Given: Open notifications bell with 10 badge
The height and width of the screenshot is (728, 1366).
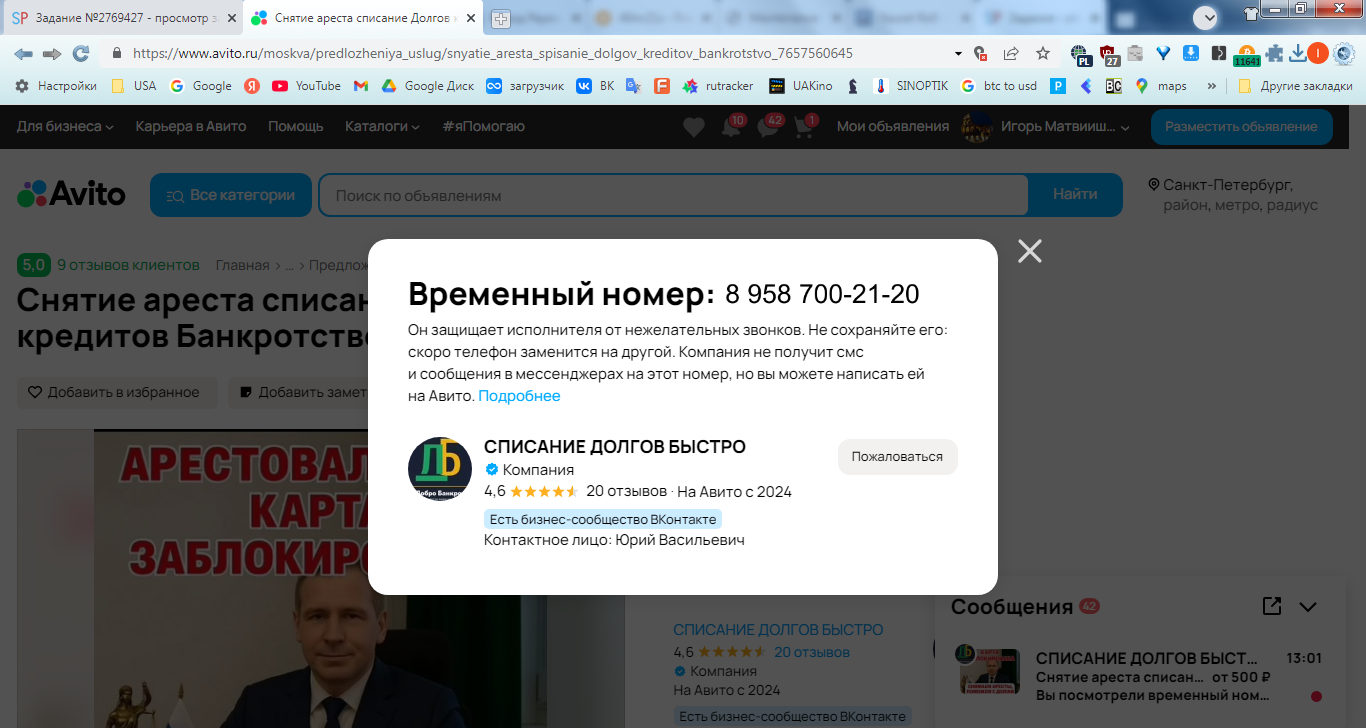Looking at the screenshot, I should tap(732, 127).
